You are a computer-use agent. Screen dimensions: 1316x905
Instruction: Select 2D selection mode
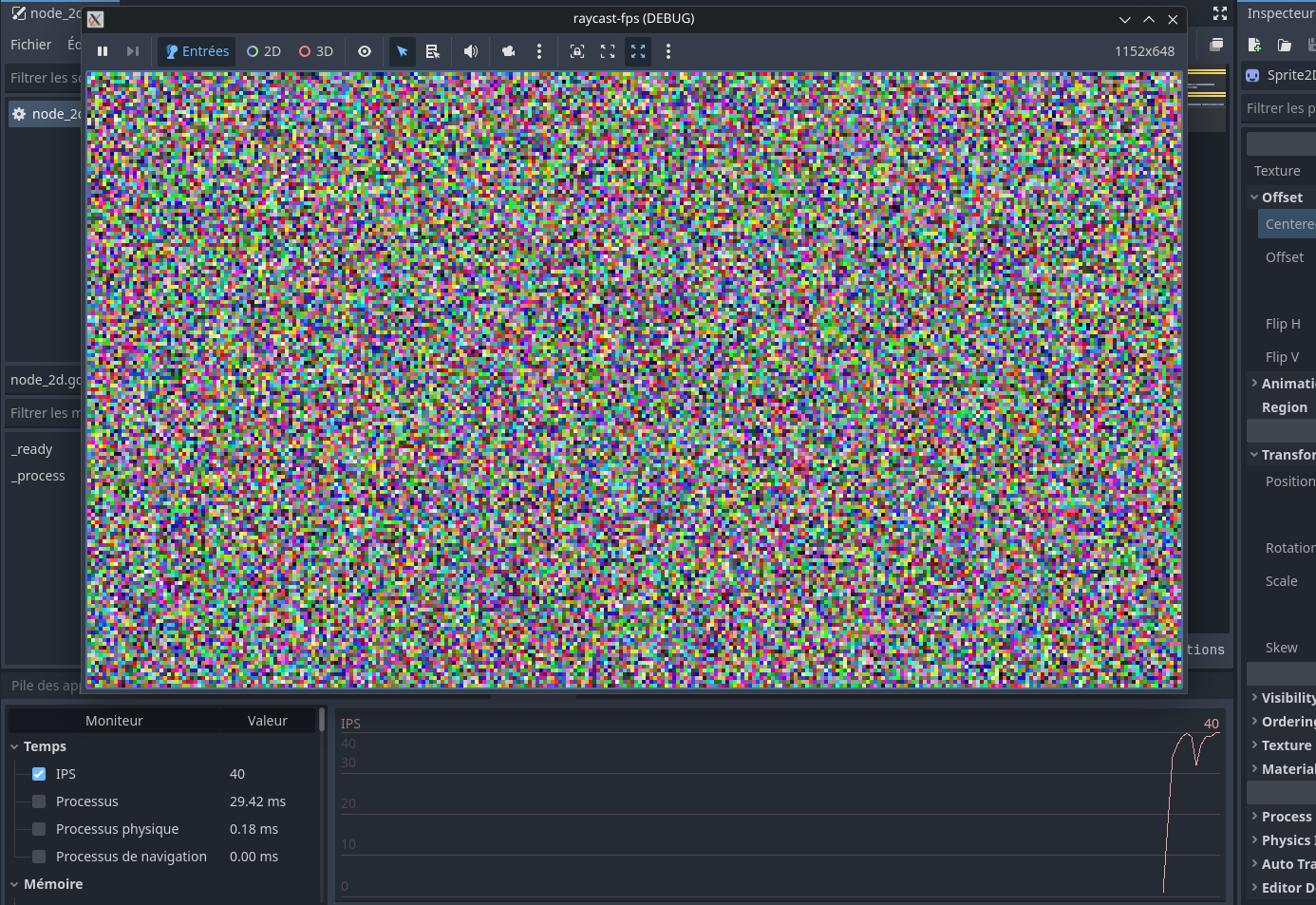point(264,51)
